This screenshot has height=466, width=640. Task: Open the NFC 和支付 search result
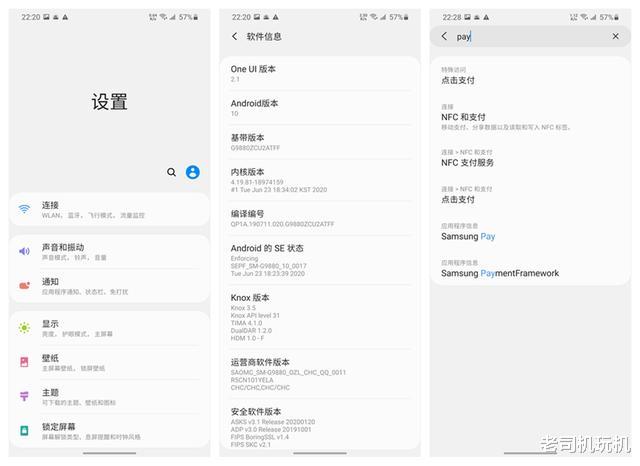click(531, 117)
